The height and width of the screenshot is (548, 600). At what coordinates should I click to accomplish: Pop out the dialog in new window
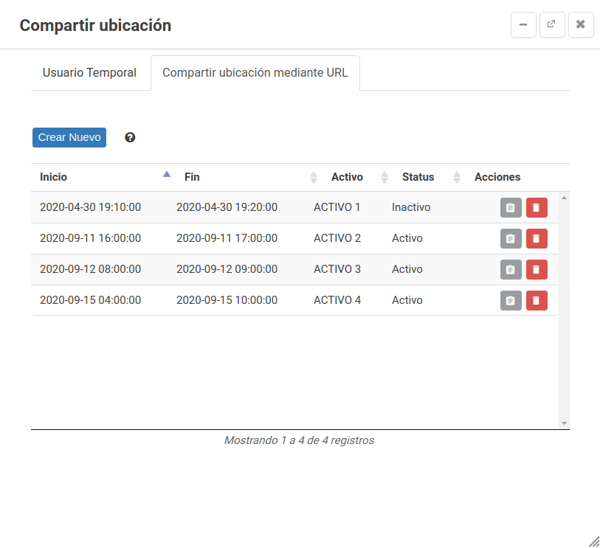[x=552, y=25]
